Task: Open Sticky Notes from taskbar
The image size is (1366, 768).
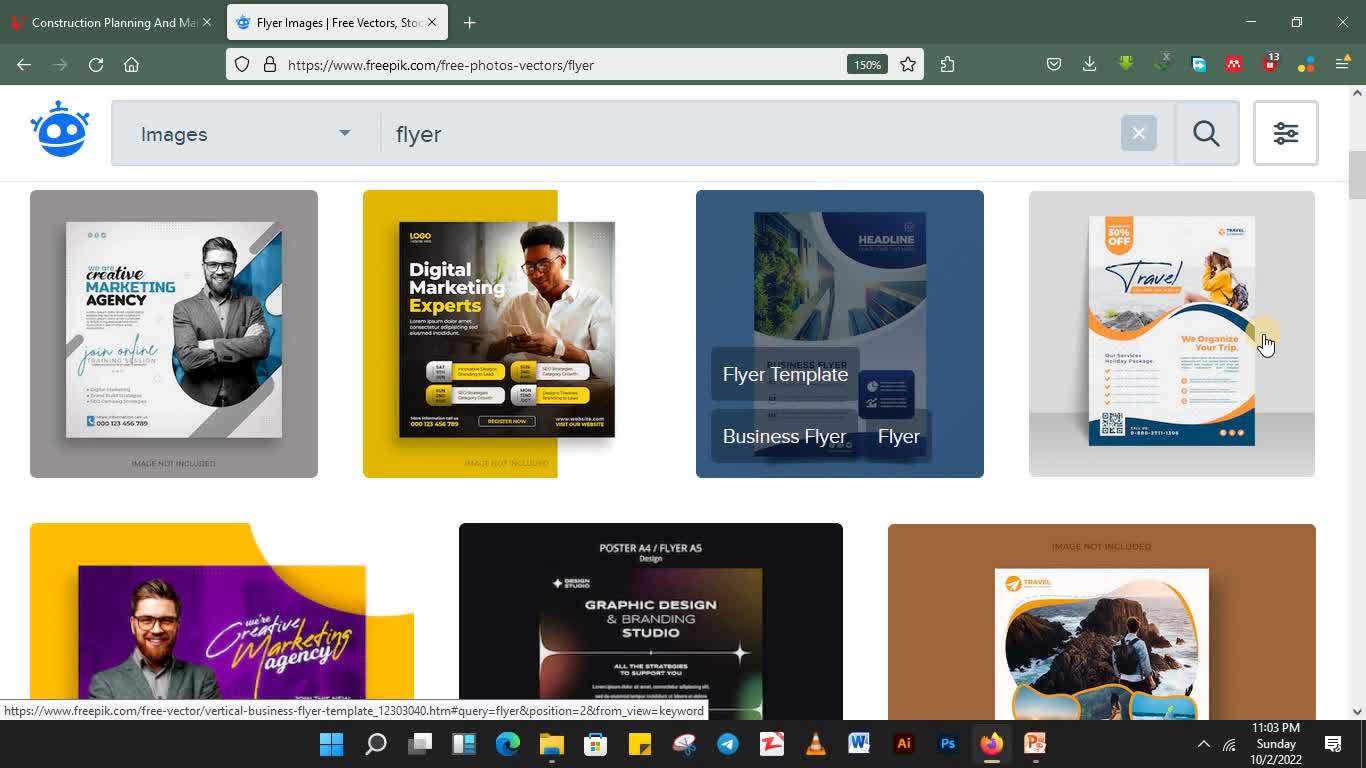Action: (x=640, y=744)
